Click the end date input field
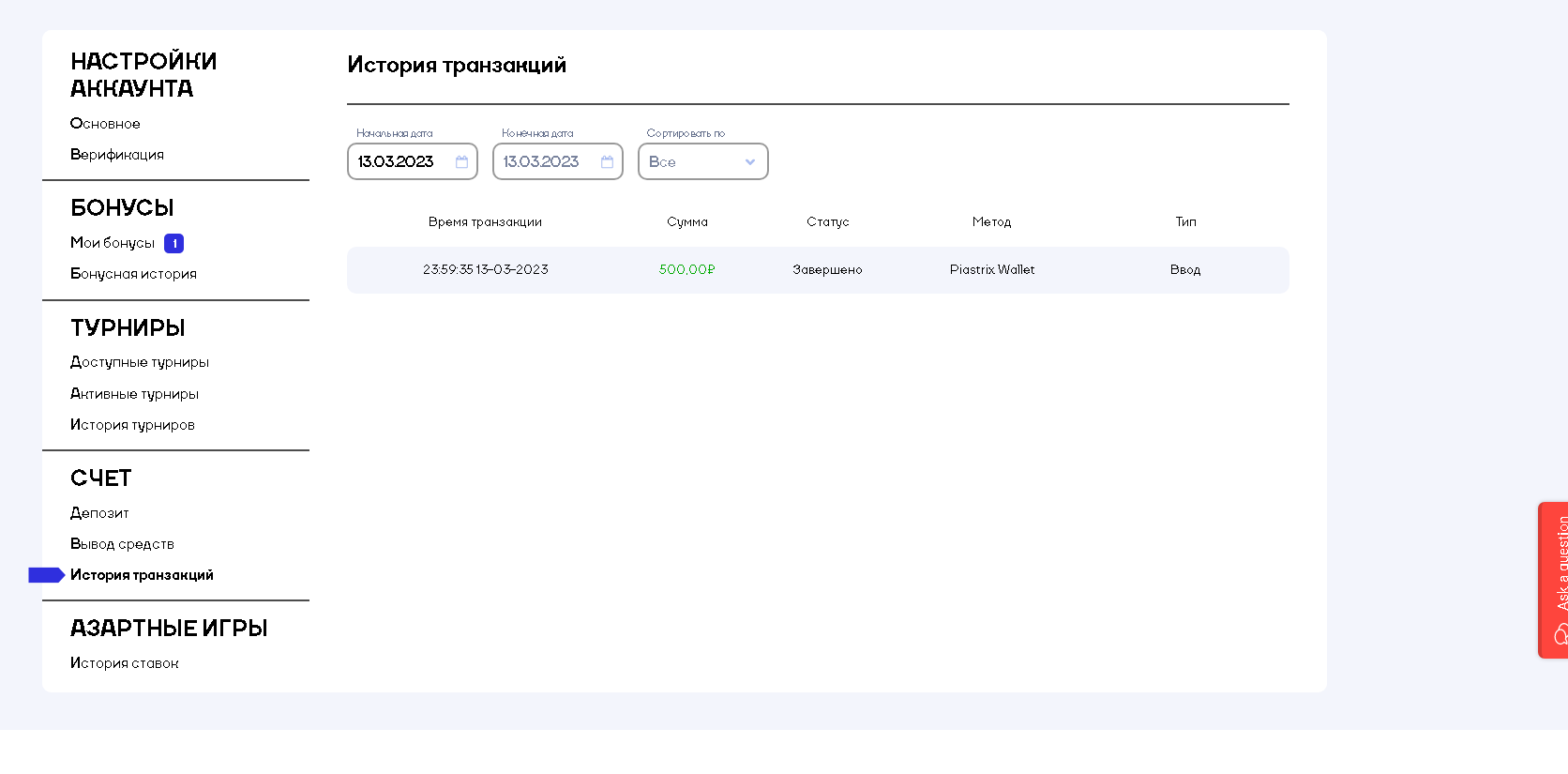1568x774 pixels. (542, 162)
